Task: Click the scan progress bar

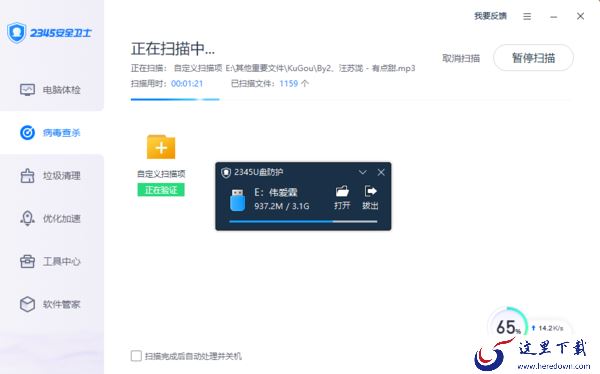Action: 350,100
